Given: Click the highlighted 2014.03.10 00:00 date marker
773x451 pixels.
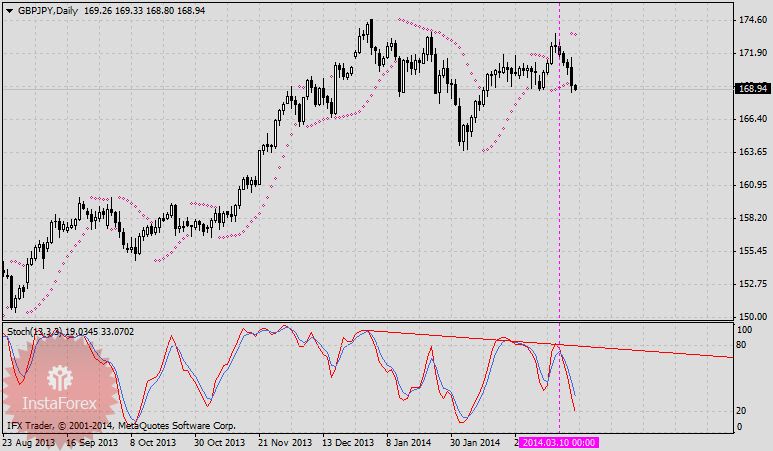Looking at the screenshot, I should [x=560, y=442].
